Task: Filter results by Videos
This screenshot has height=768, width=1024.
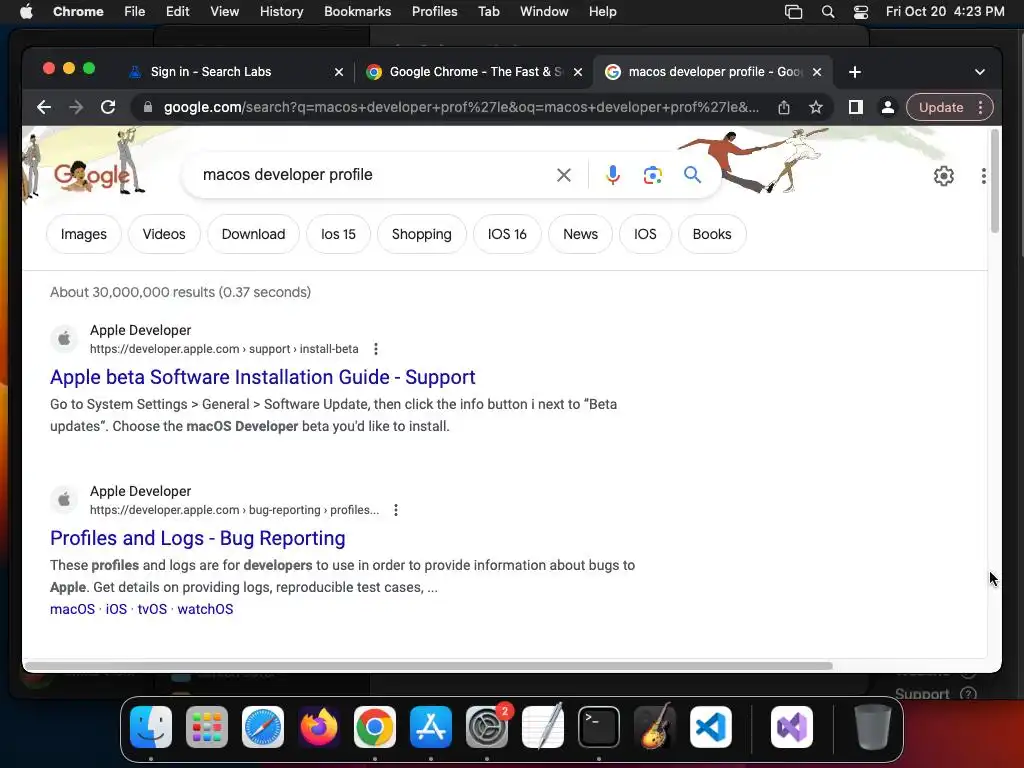Action: pyautogui.click(x=164, y=234)
